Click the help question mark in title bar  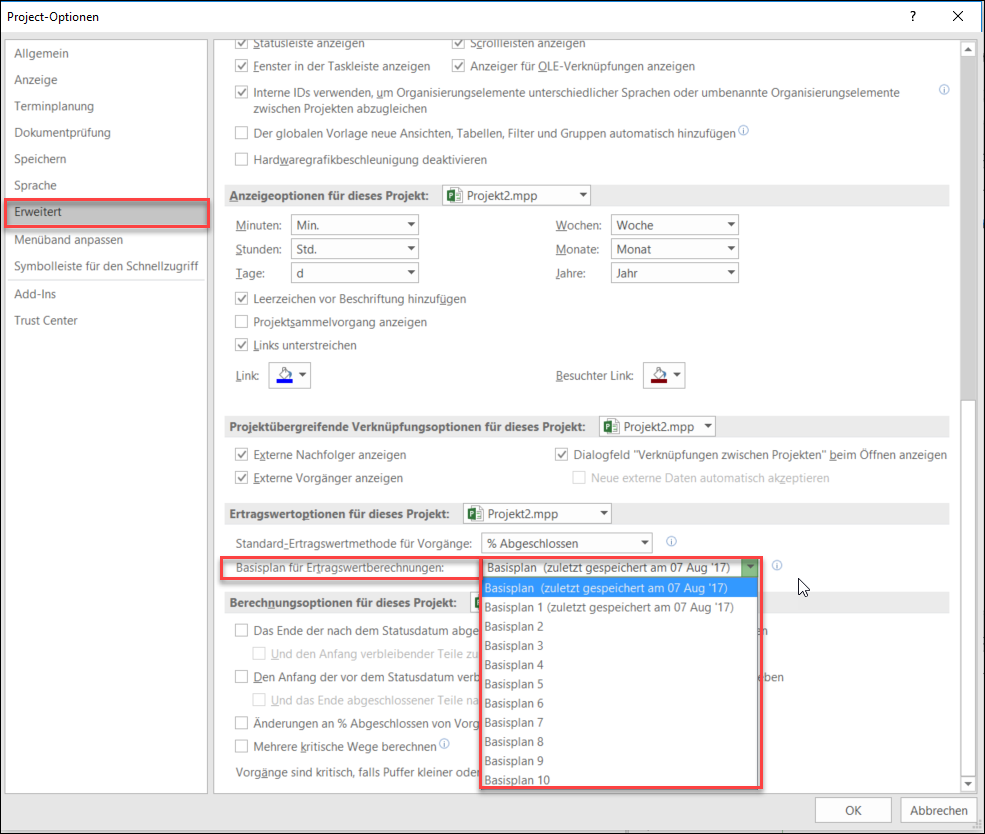tap(912, 17)
